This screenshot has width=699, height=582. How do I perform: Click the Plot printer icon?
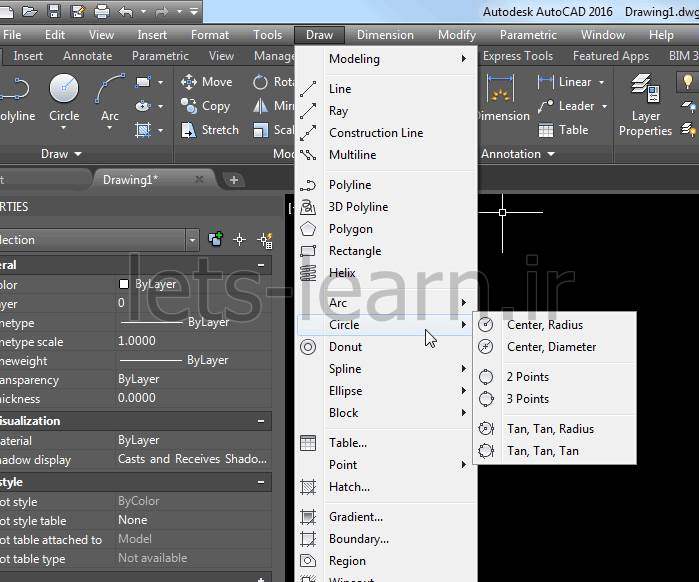tap(102, 11)
